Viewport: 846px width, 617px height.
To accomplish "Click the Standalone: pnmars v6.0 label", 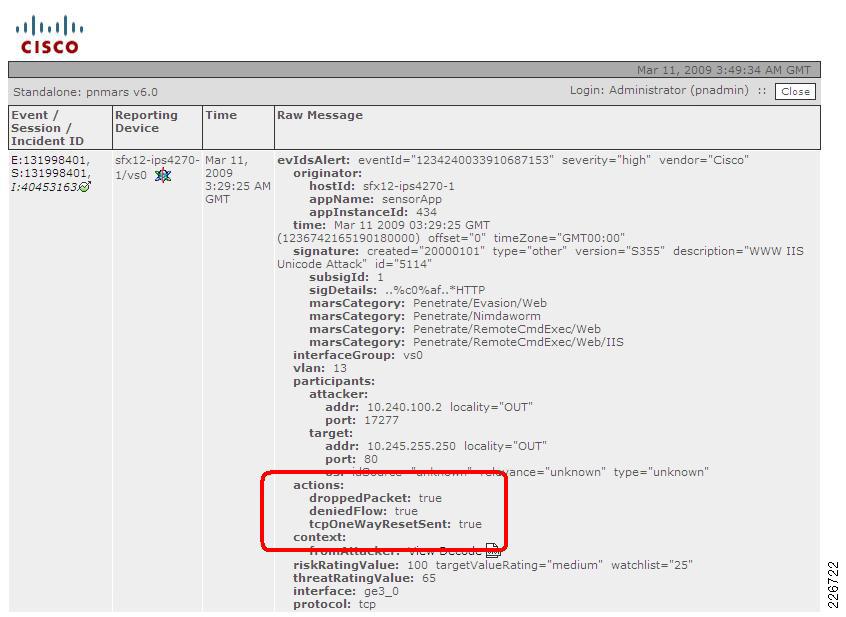I will click(x=85, y=92).
